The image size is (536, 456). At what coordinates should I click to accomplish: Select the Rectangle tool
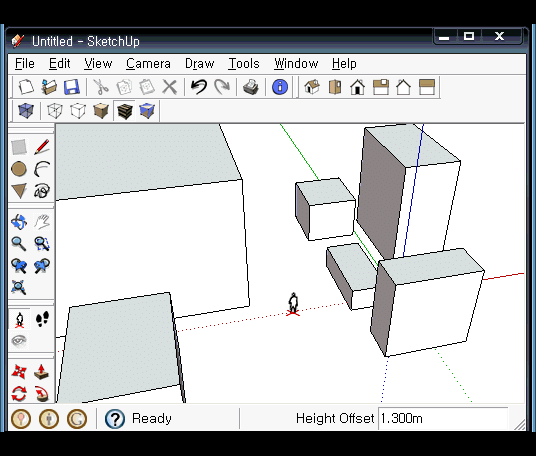pyautogui.click(x=19, y=147)
